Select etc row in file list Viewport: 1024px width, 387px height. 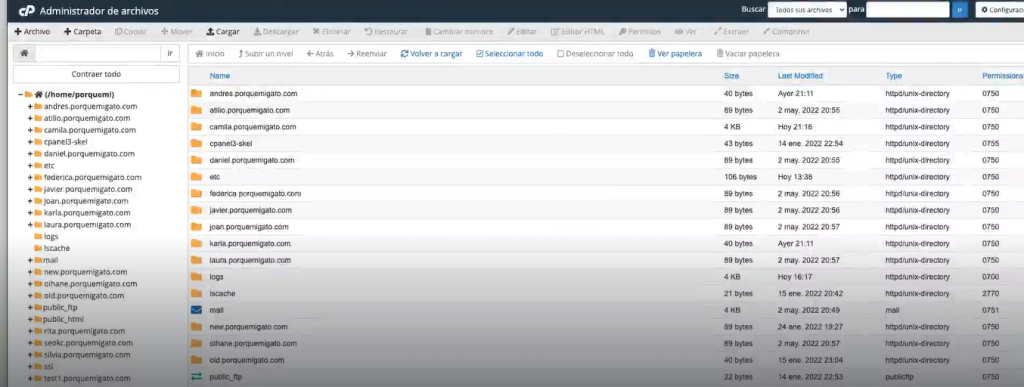[x=605, y=177]
